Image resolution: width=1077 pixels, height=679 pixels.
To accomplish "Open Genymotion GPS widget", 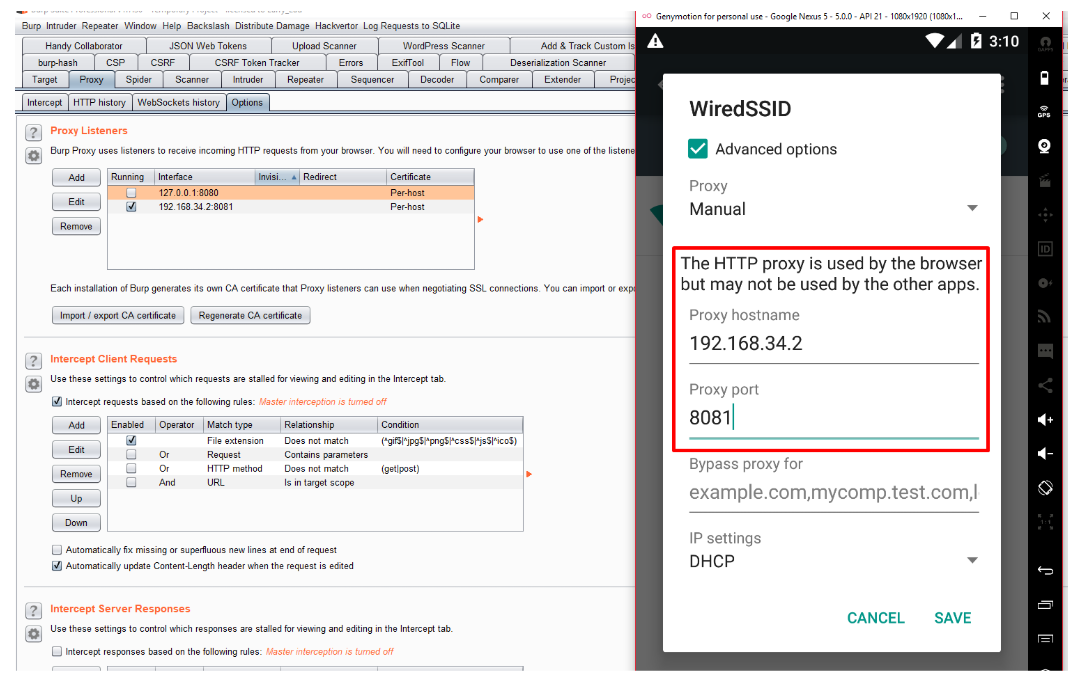I will (x=1044, y=112).
